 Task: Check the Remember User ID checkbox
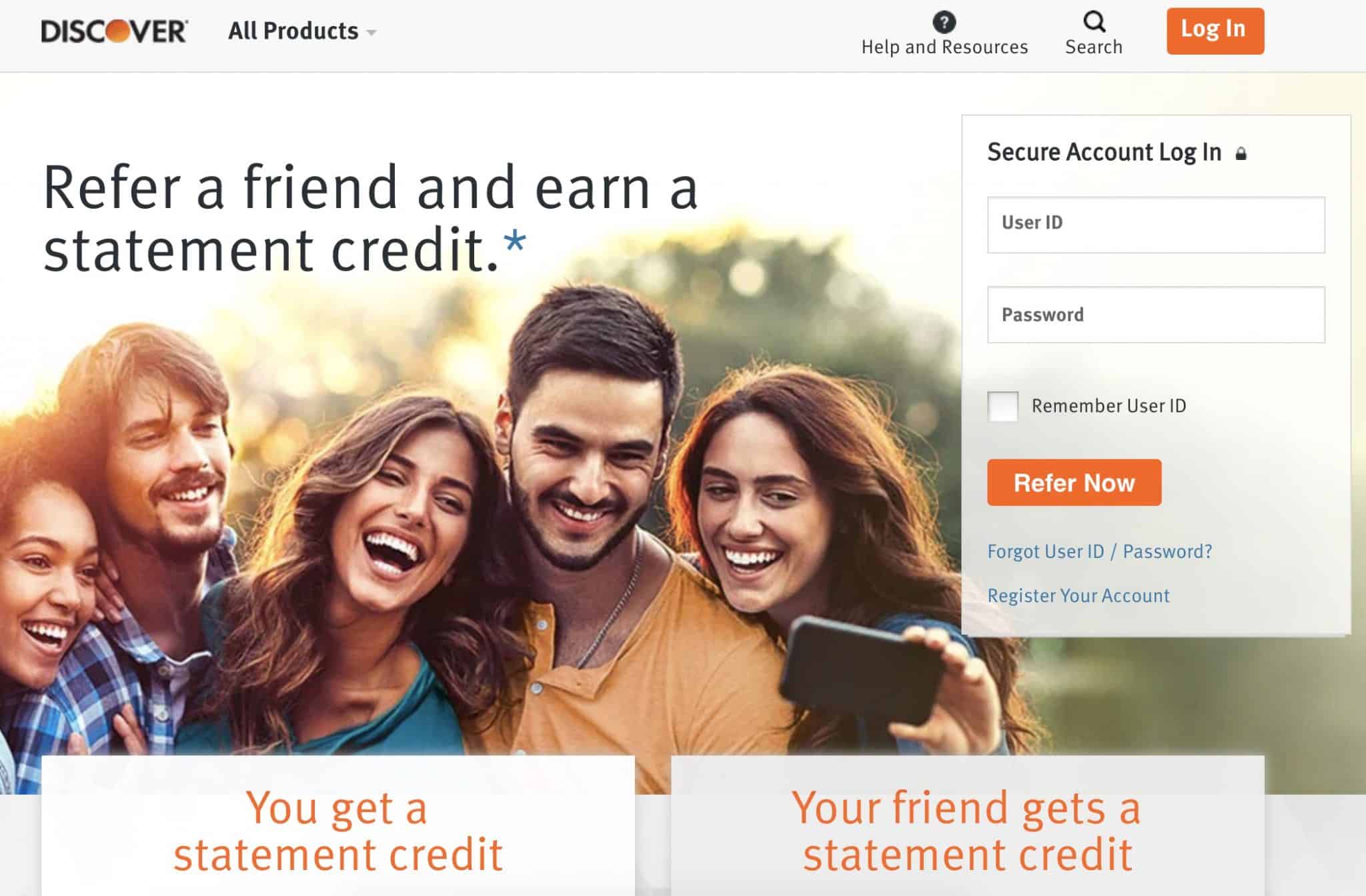tap(1002, 406)
